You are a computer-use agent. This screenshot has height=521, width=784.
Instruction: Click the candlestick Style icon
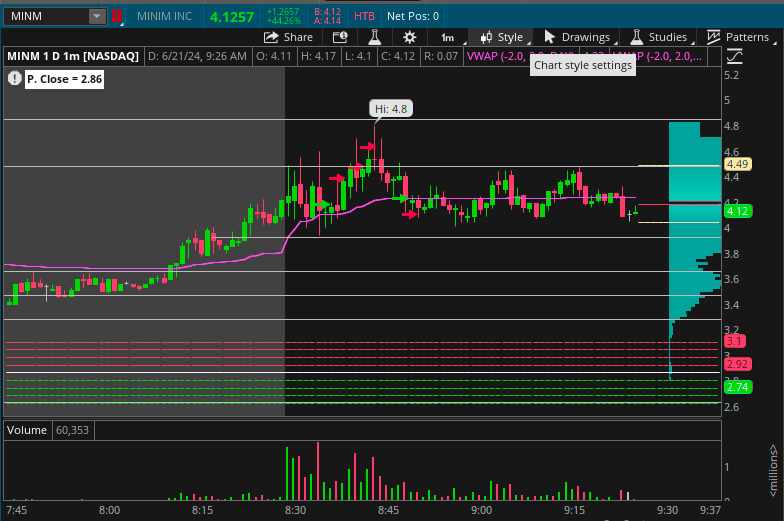pyautogui.click(x=486, y=37)
